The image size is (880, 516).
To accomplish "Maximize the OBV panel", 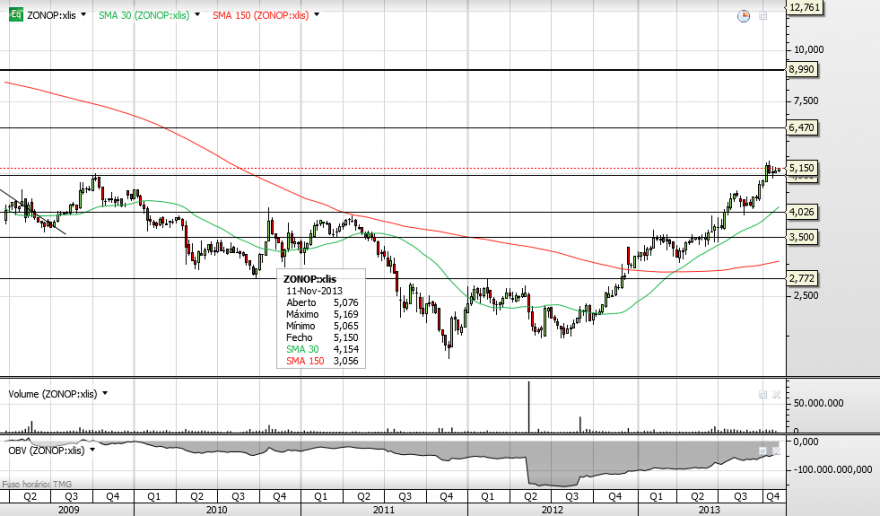I will click(763, 451).
